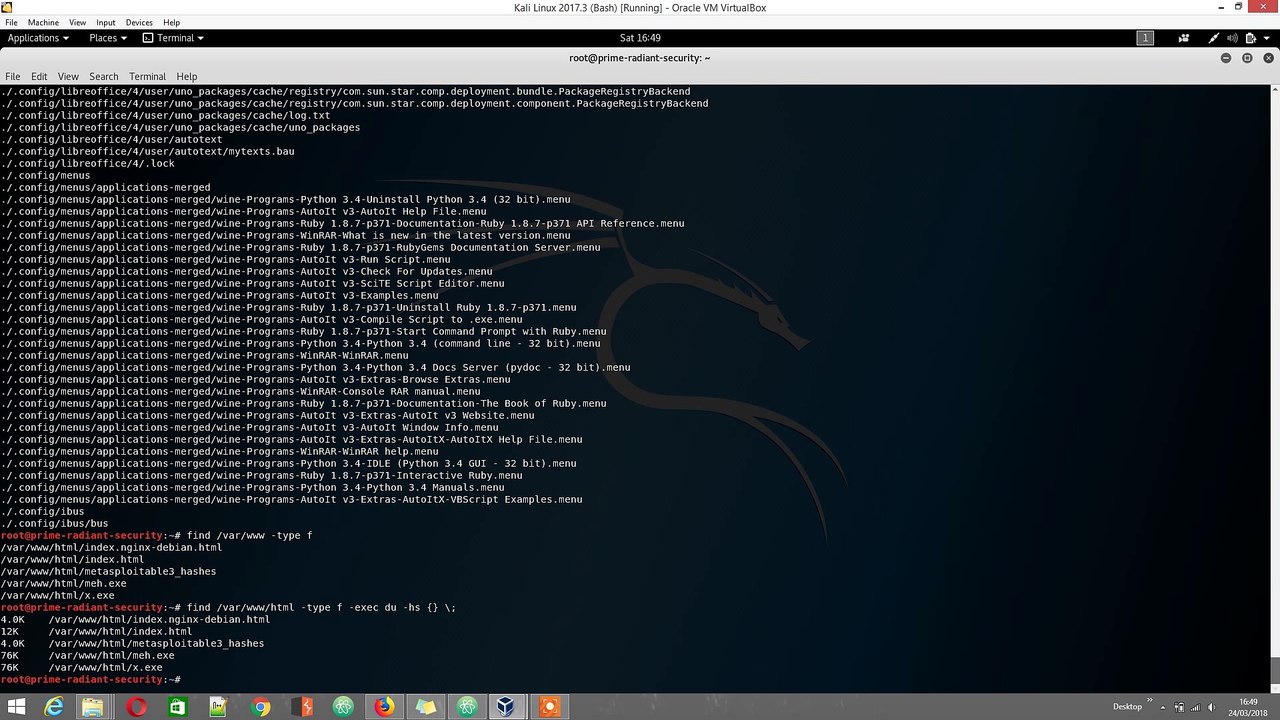
Task: Open the first Atom editor taskbar icon
Action: pos(344,707)
